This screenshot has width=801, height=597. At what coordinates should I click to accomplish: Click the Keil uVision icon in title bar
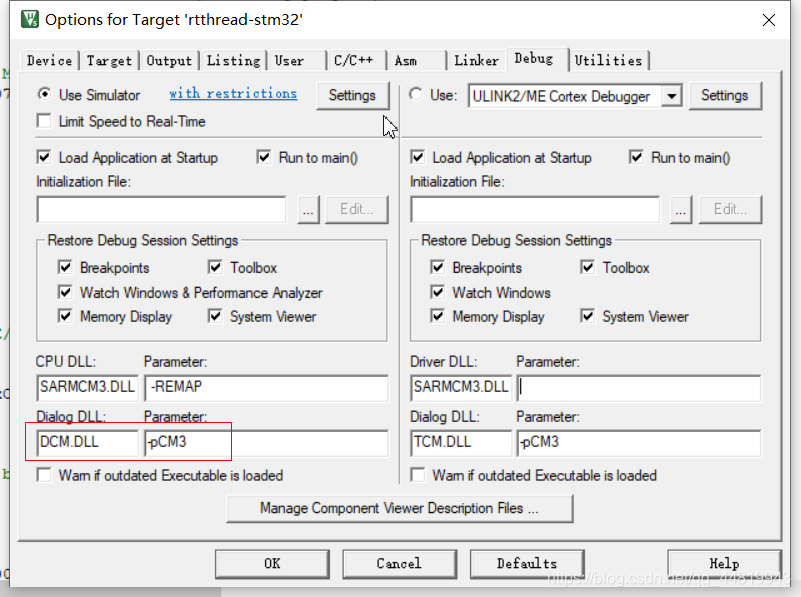(30, 19)
